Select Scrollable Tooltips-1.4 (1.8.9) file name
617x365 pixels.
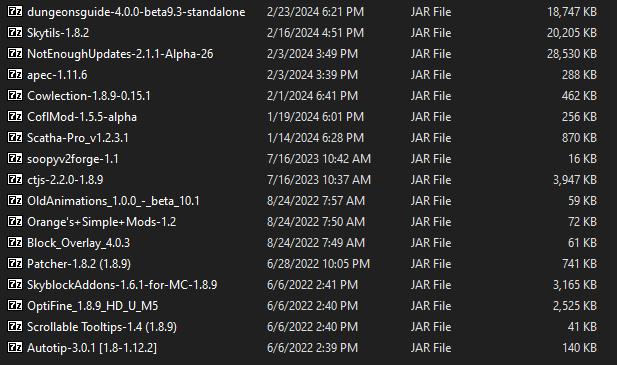click(102, 327)
